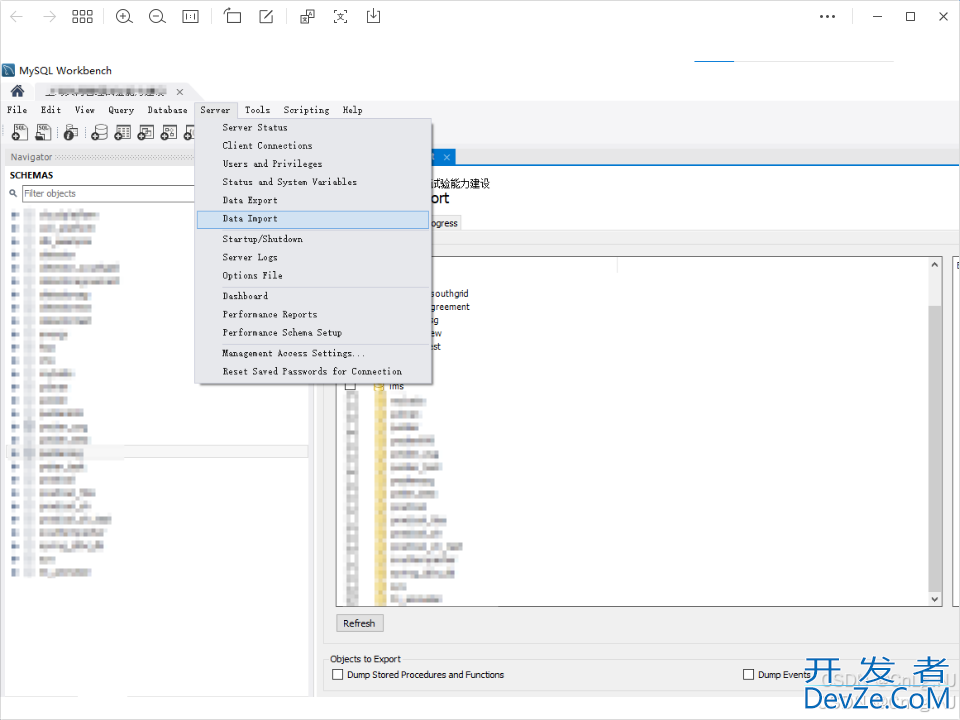Rotate the image with the rotate icon
This screenshot has width=960, height=720.
coord(232,16)
